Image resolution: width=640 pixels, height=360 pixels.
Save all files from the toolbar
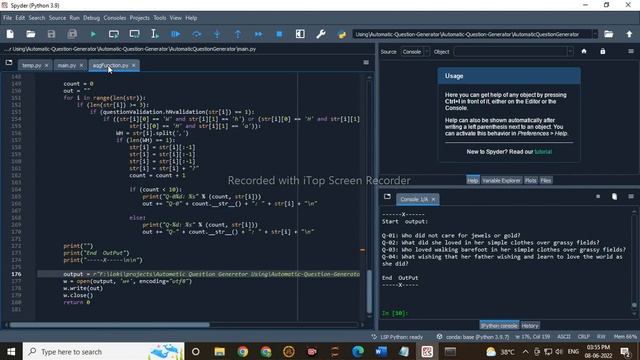[x=72, y=34]
